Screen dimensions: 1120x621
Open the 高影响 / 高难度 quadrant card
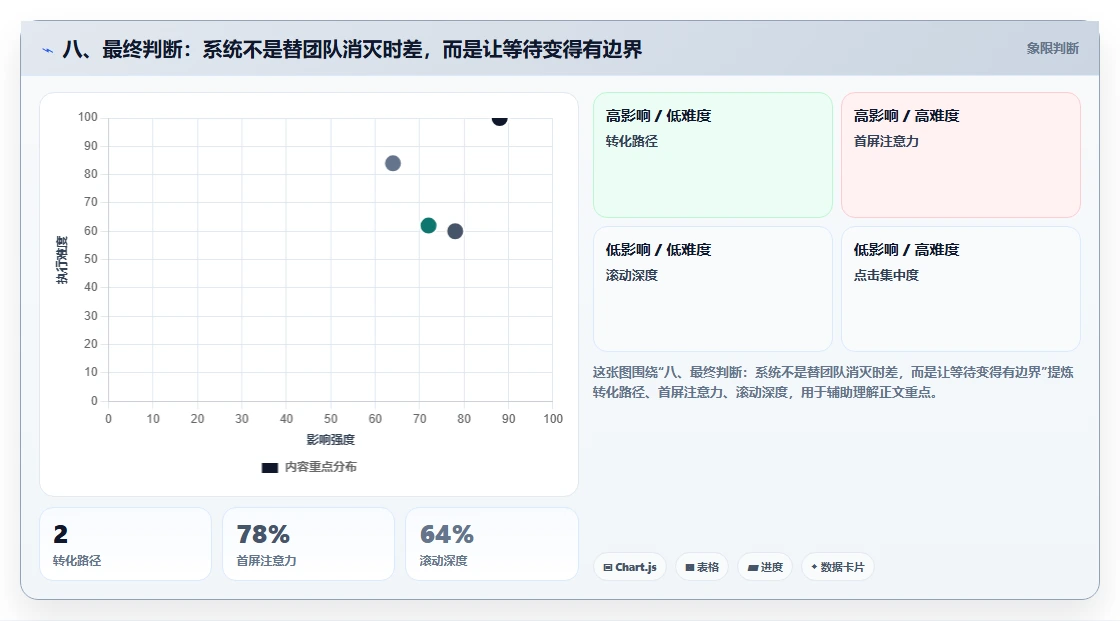coord(961,155)
